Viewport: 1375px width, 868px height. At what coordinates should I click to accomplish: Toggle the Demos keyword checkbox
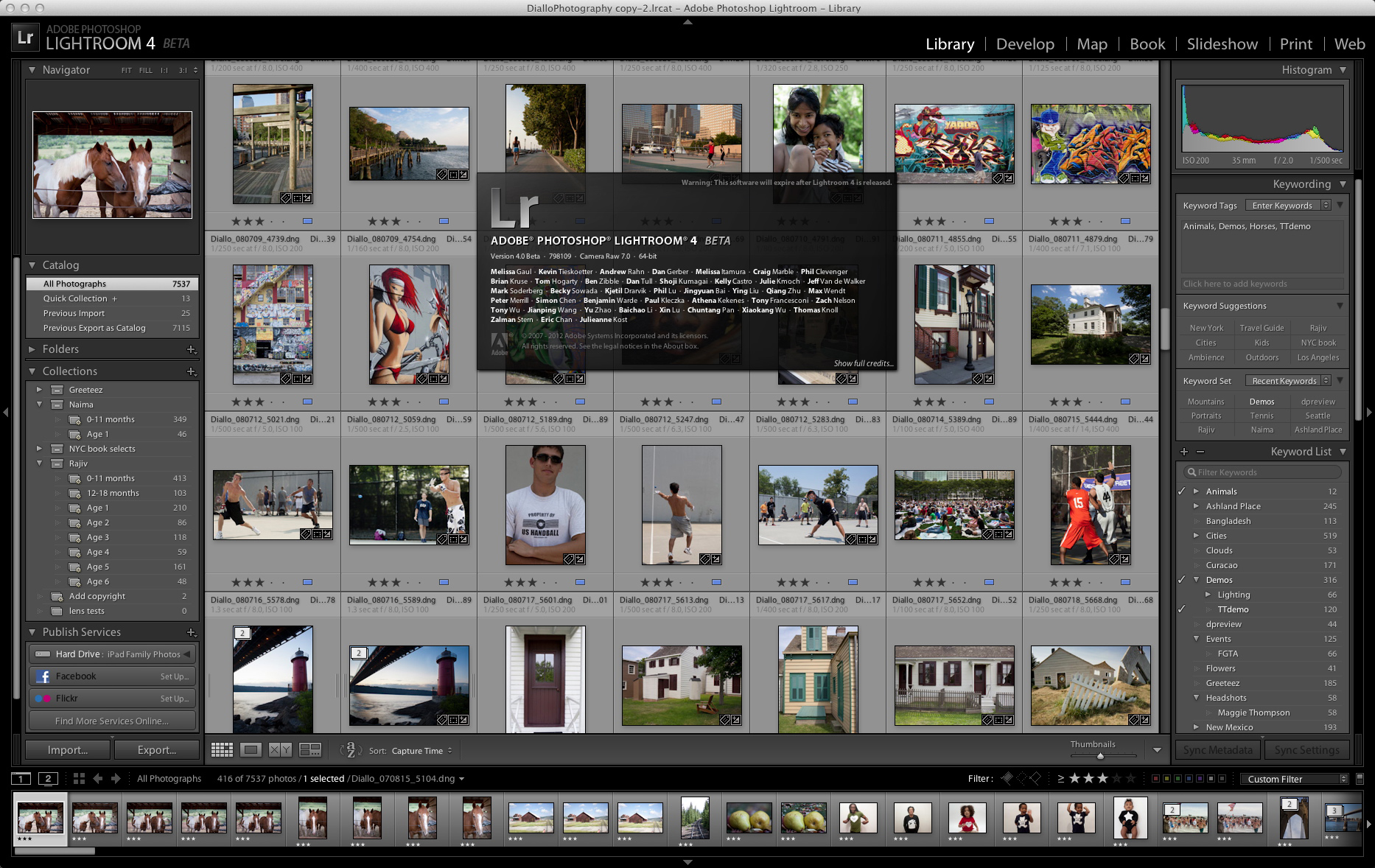click(x=1182, y=580)
